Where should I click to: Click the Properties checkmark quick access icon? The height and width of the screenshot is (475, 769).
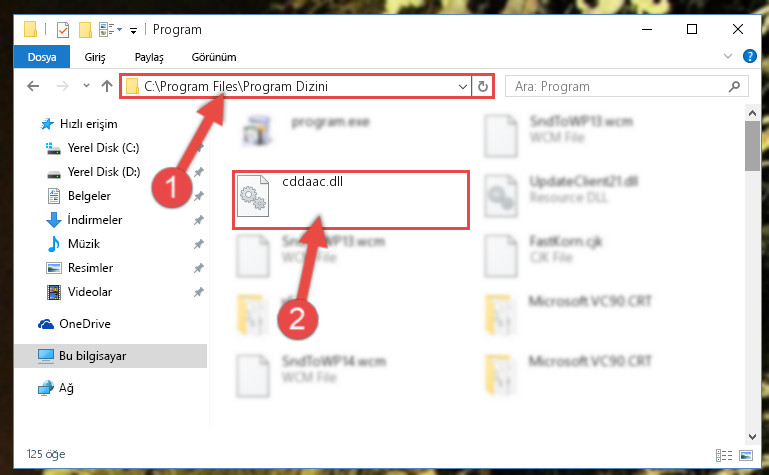pyautogui.click(x=63, y=30)
